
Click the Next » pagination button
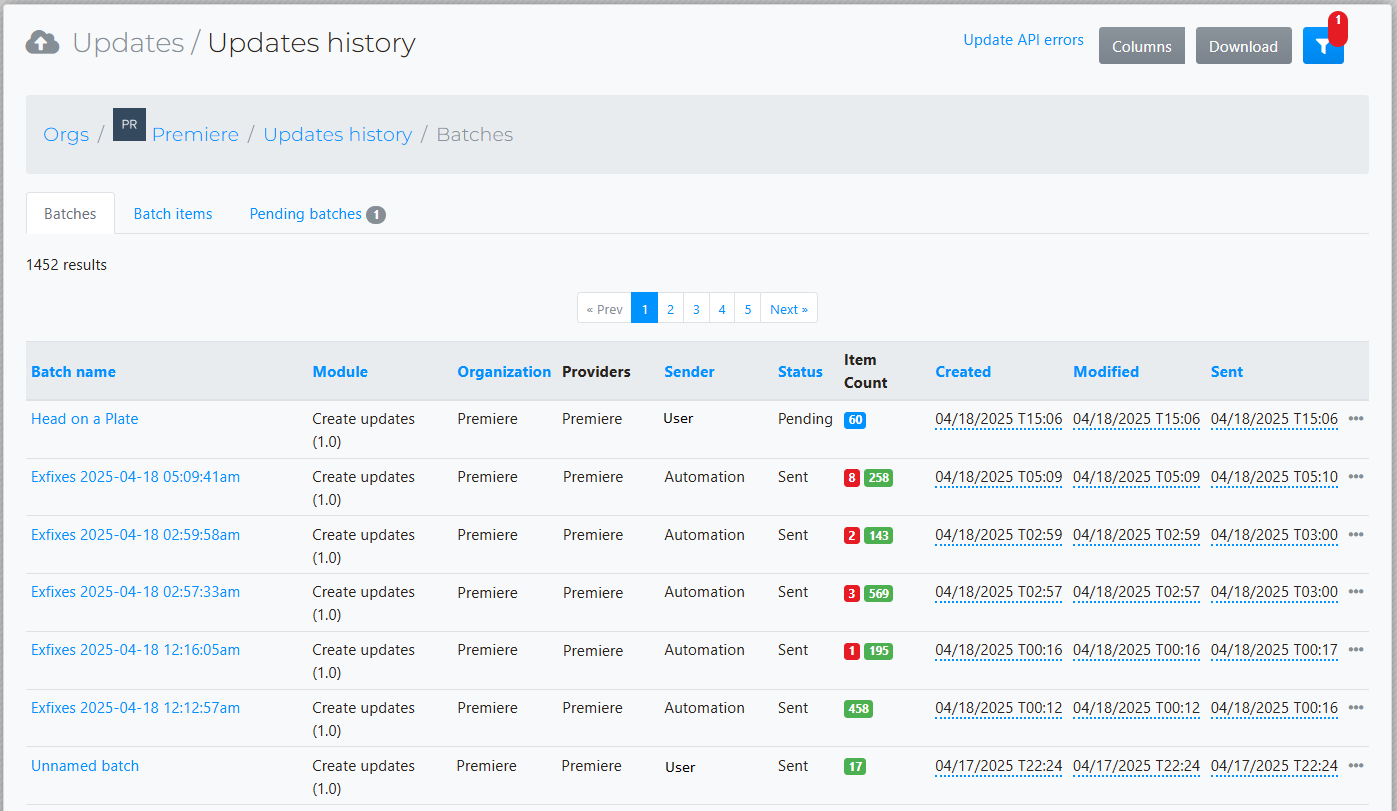click(789, 309)
